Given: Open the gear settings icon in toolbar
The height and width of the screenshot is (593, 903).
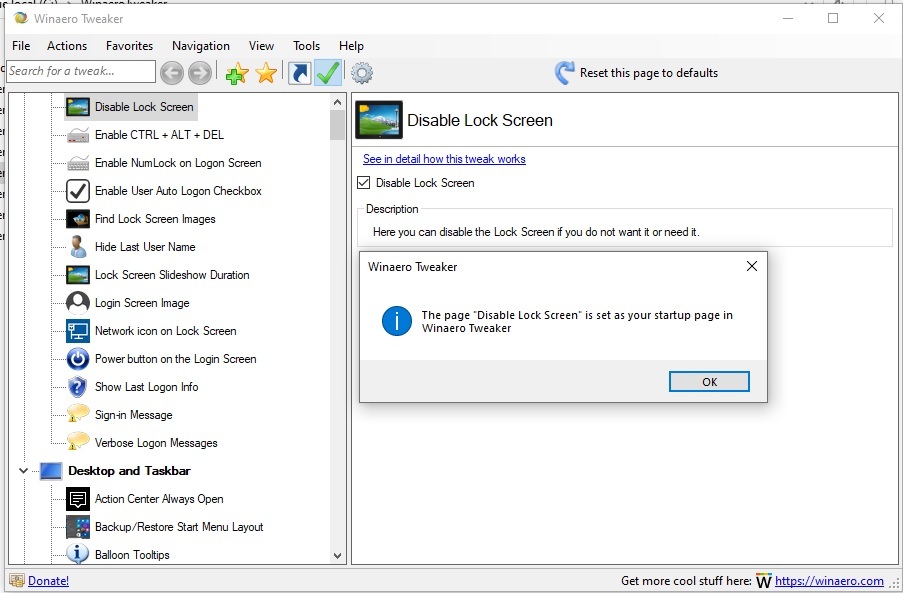Looking at the screenshot, I should pos(362,73).
